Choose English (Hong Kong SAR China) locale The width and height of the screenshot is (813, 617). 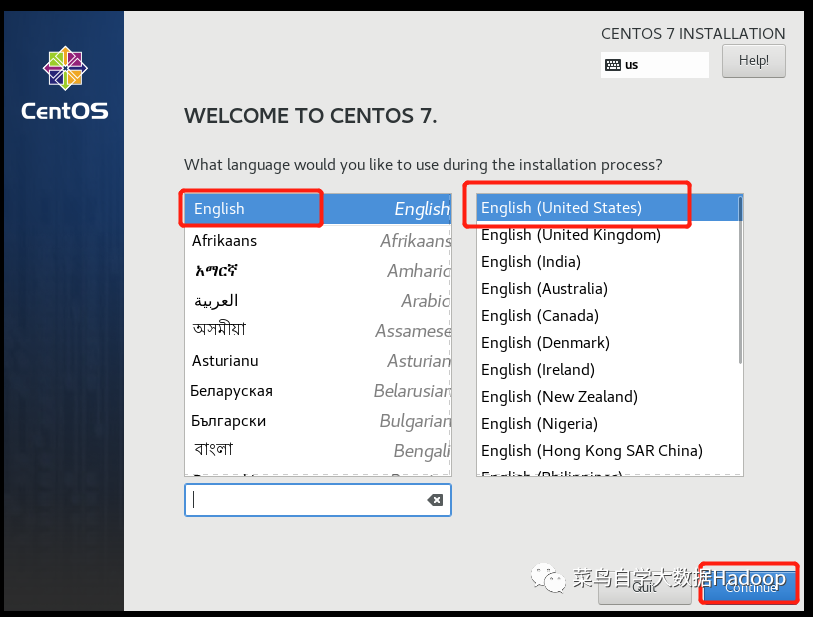coord(607,451)
